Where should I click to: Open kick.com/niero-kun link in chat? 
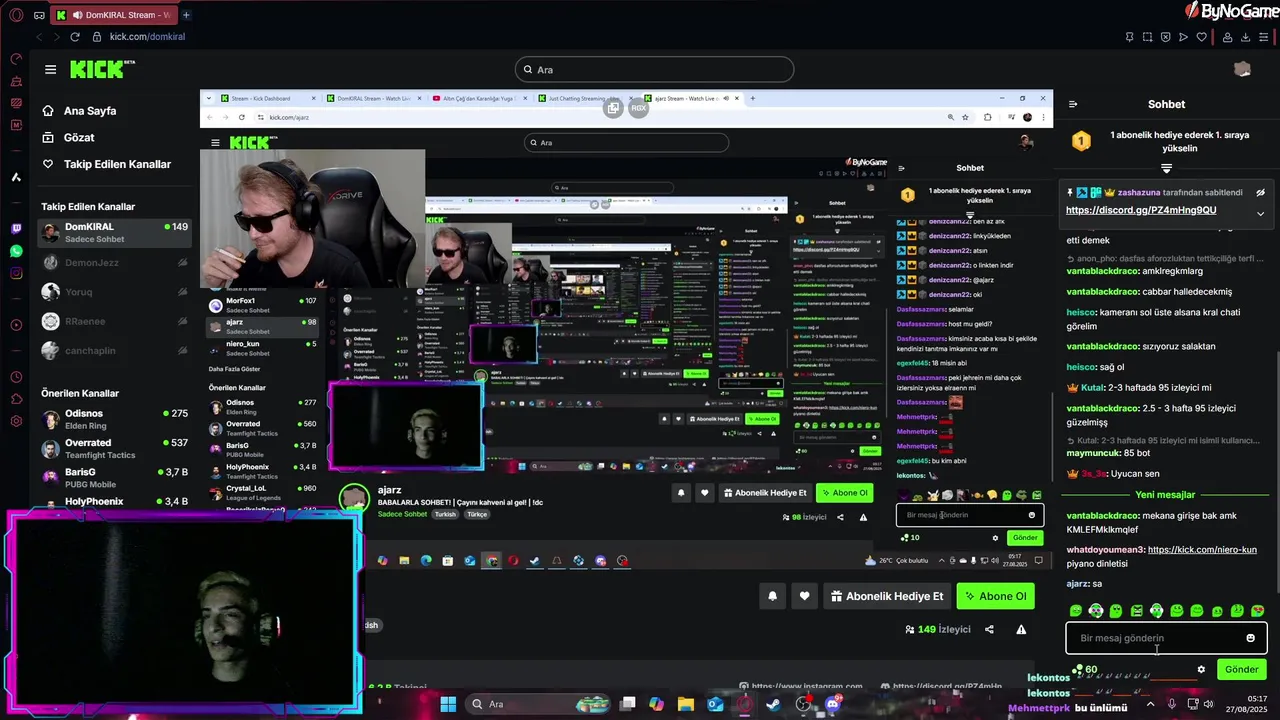pos(1202,550)
